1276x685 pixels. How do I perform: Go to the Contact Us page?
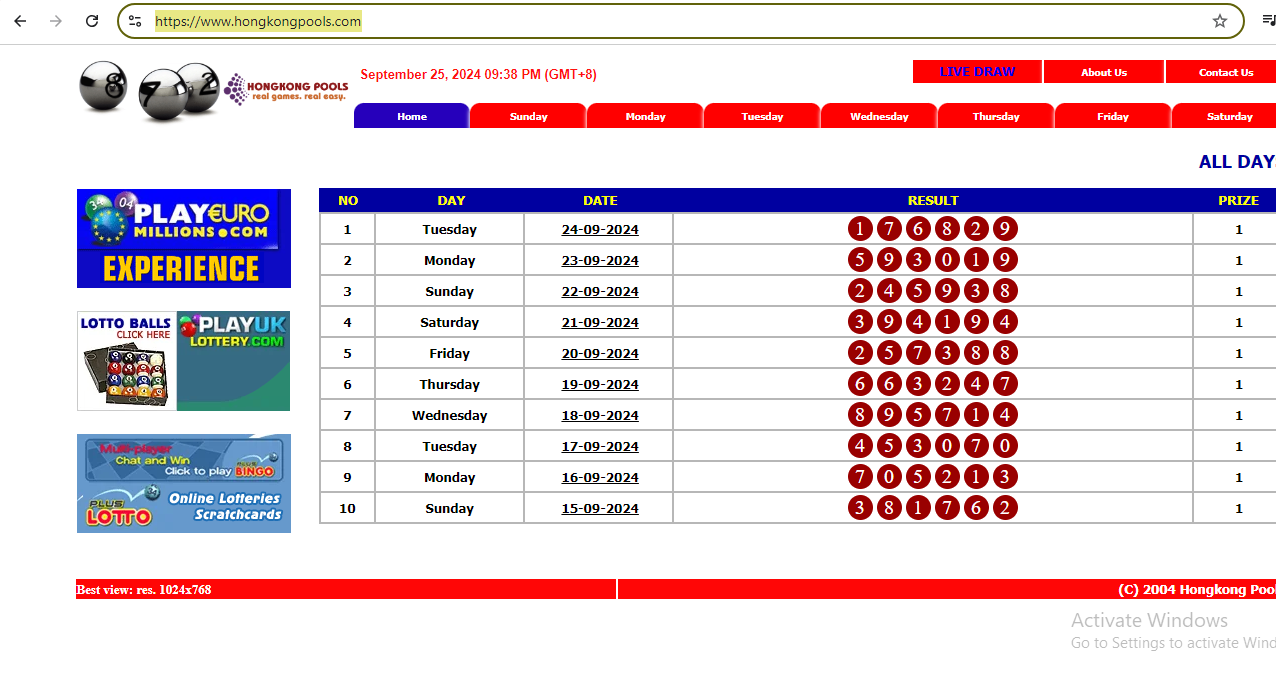click(x=1225, y=72)
